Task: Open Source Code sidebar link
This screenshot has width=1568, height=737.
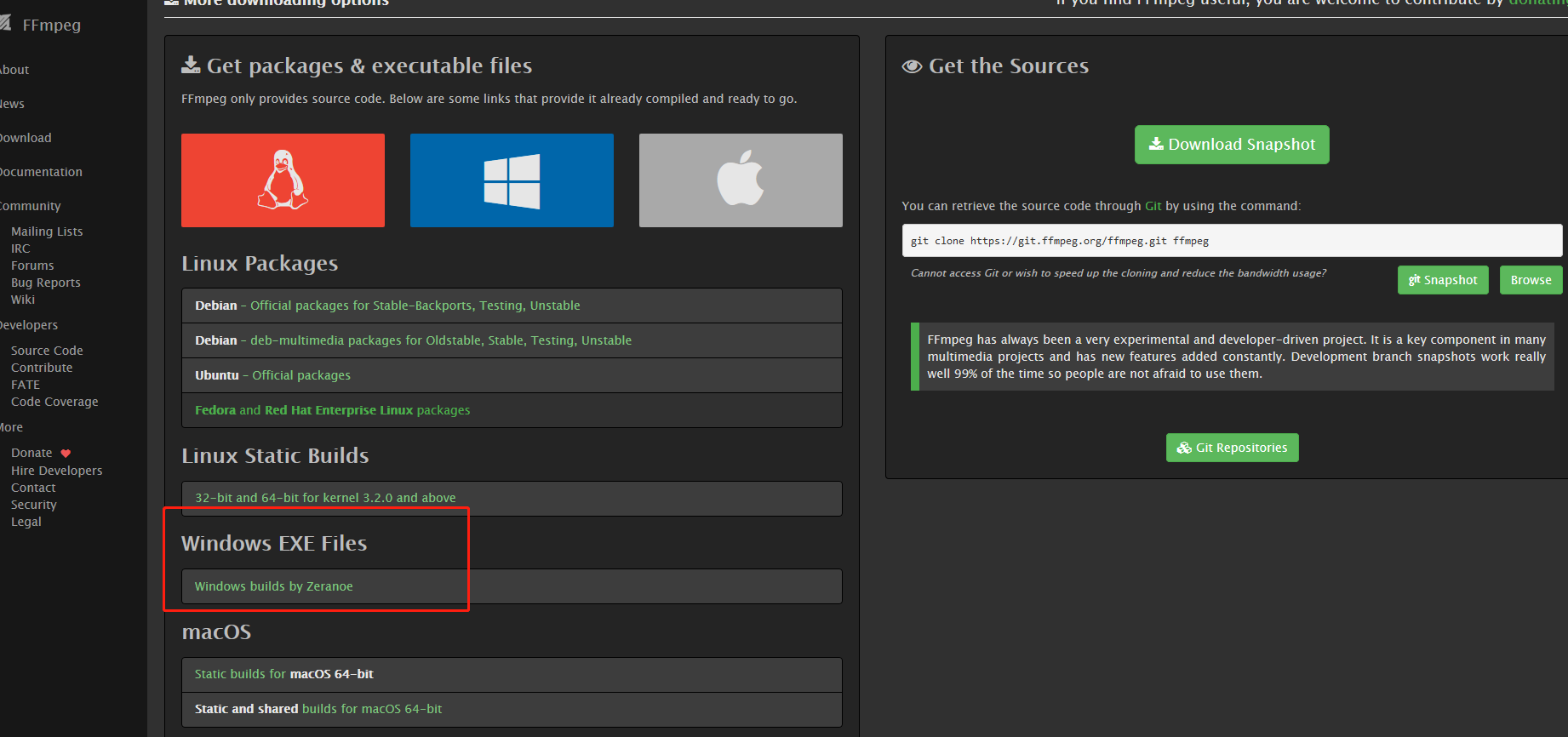Action: (47, 351)
